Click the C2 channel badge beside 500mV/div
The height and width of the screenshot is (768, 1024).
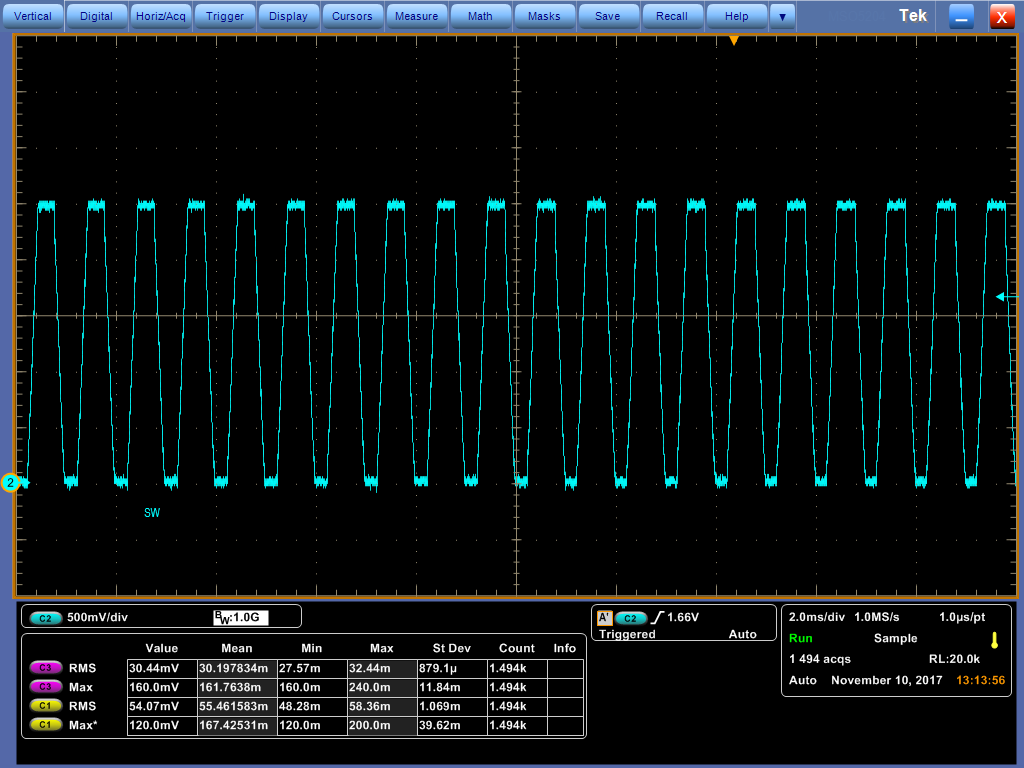point(45,618)
